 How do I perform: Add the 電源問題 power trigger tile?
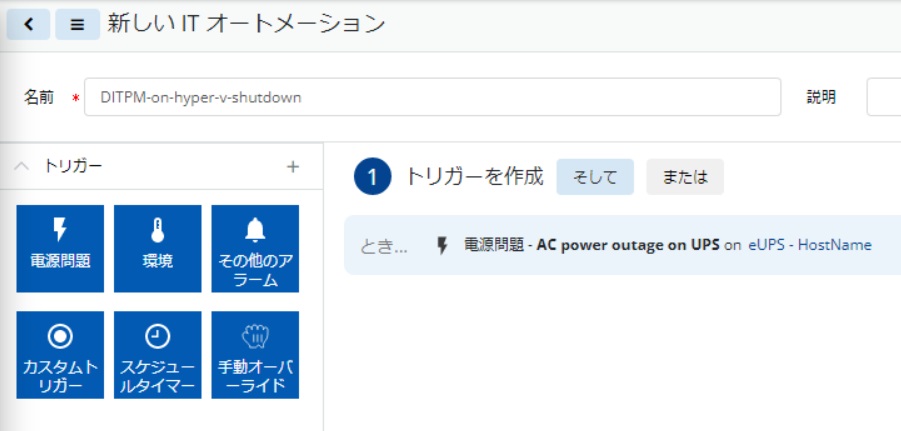click(60, 248)
